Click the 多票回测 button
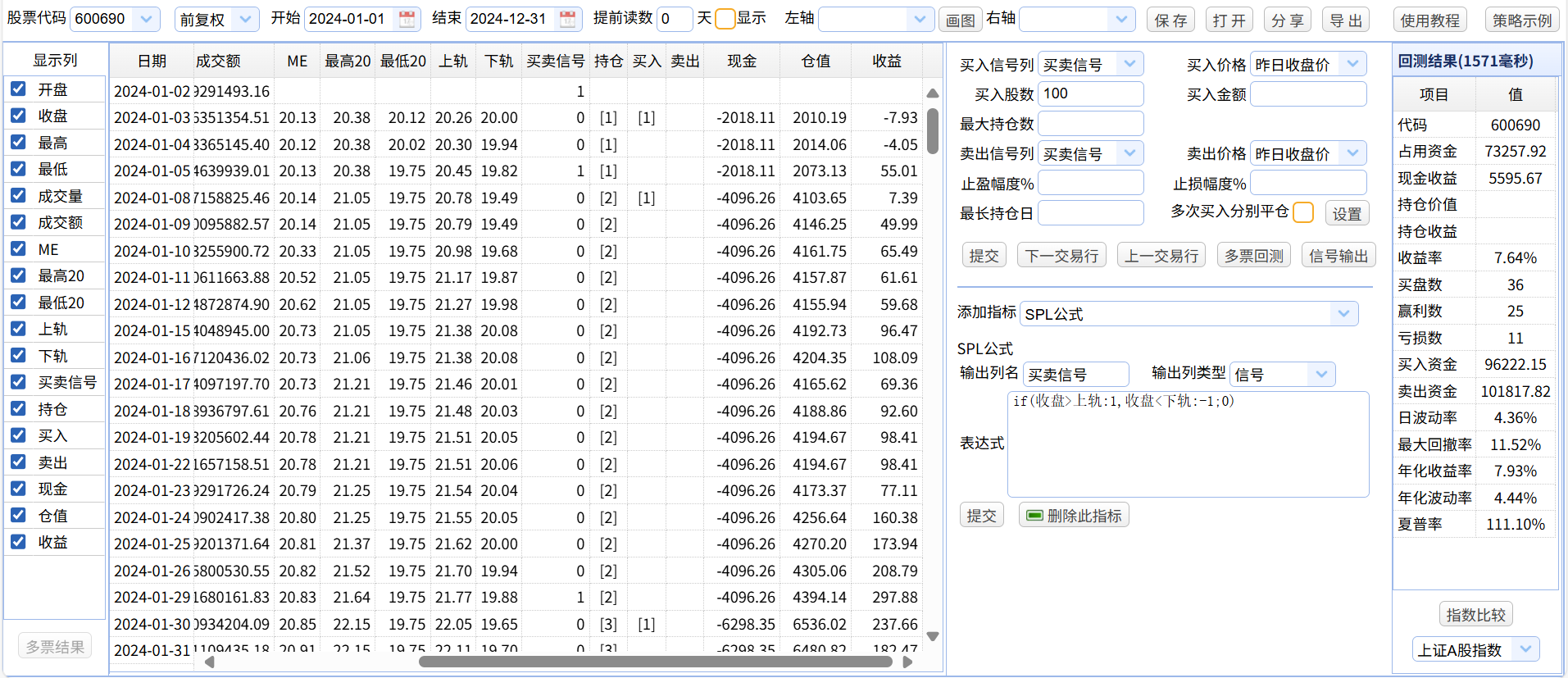1568x678 pixels. (1253, 256)
